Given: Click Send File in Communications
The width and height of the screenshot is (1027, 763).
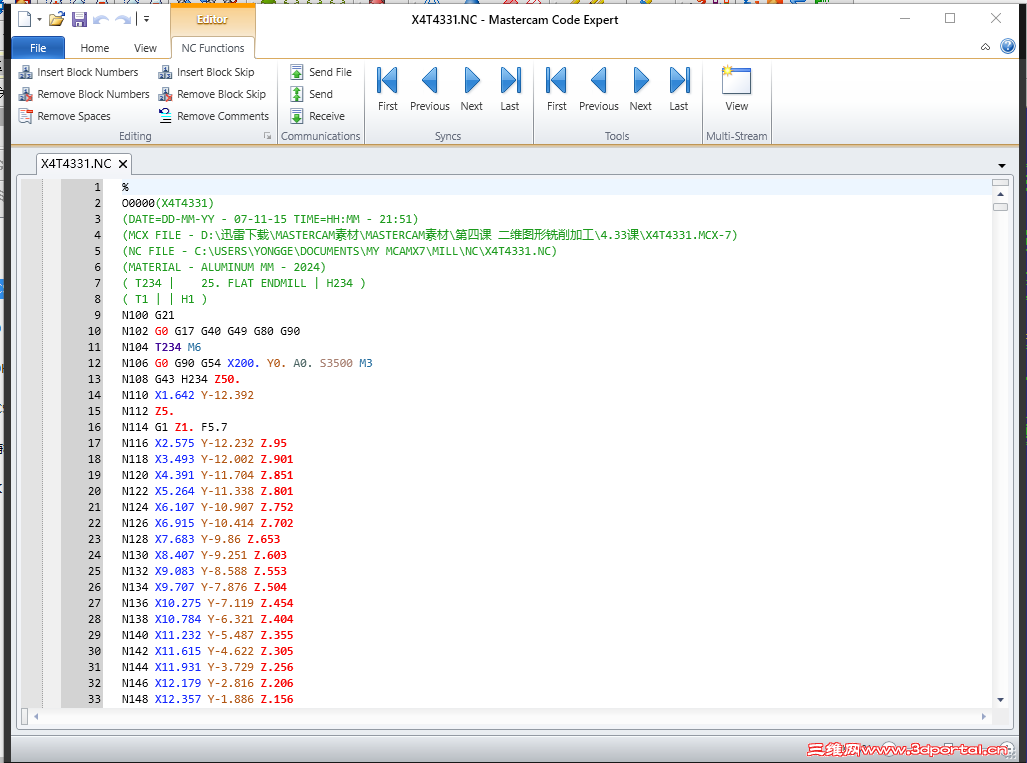Looking at the screenshot, I should coord(321,72).
